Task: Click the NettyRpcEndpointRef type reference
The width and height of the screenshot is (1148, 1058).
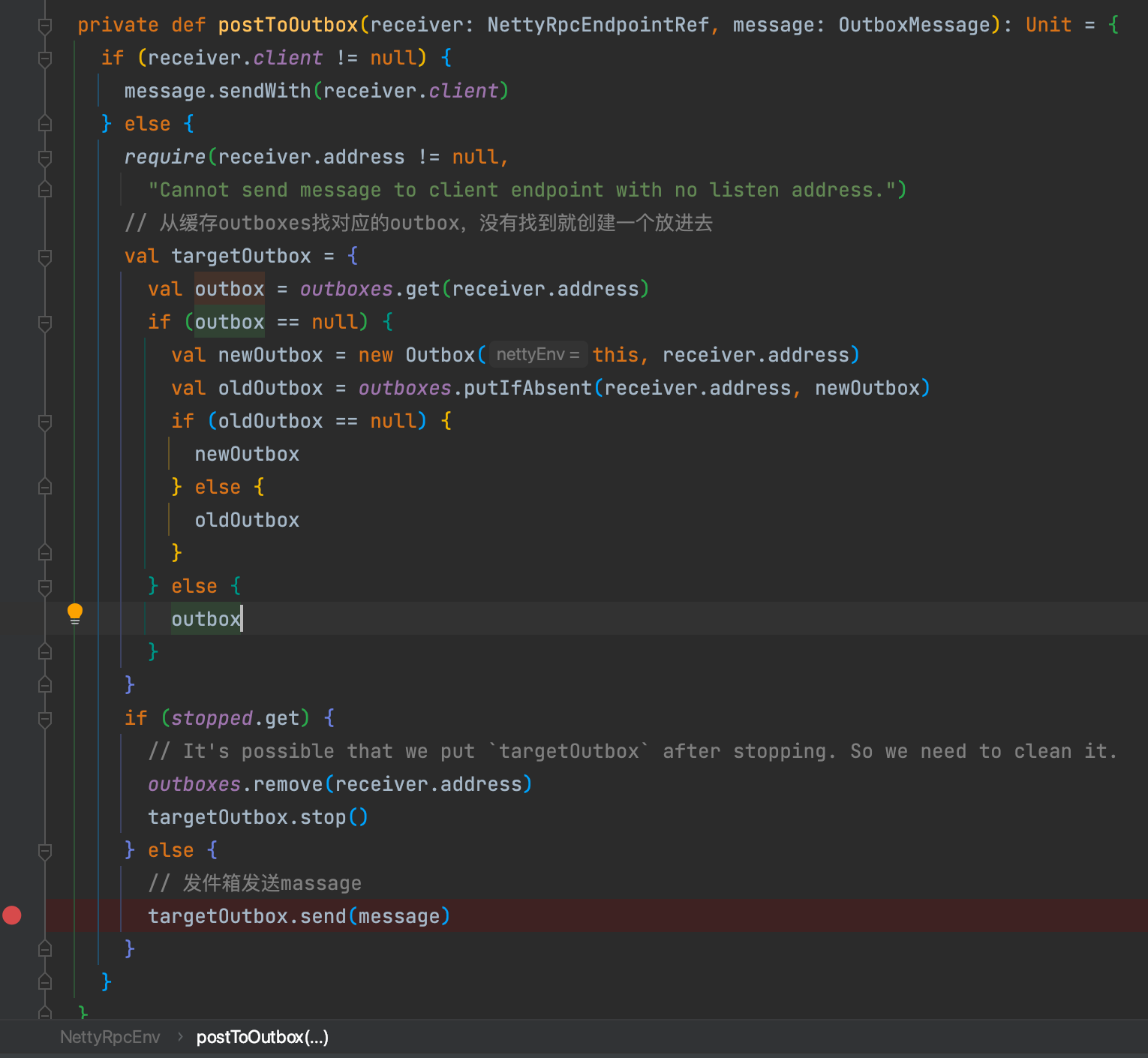Action: point(598,25)
